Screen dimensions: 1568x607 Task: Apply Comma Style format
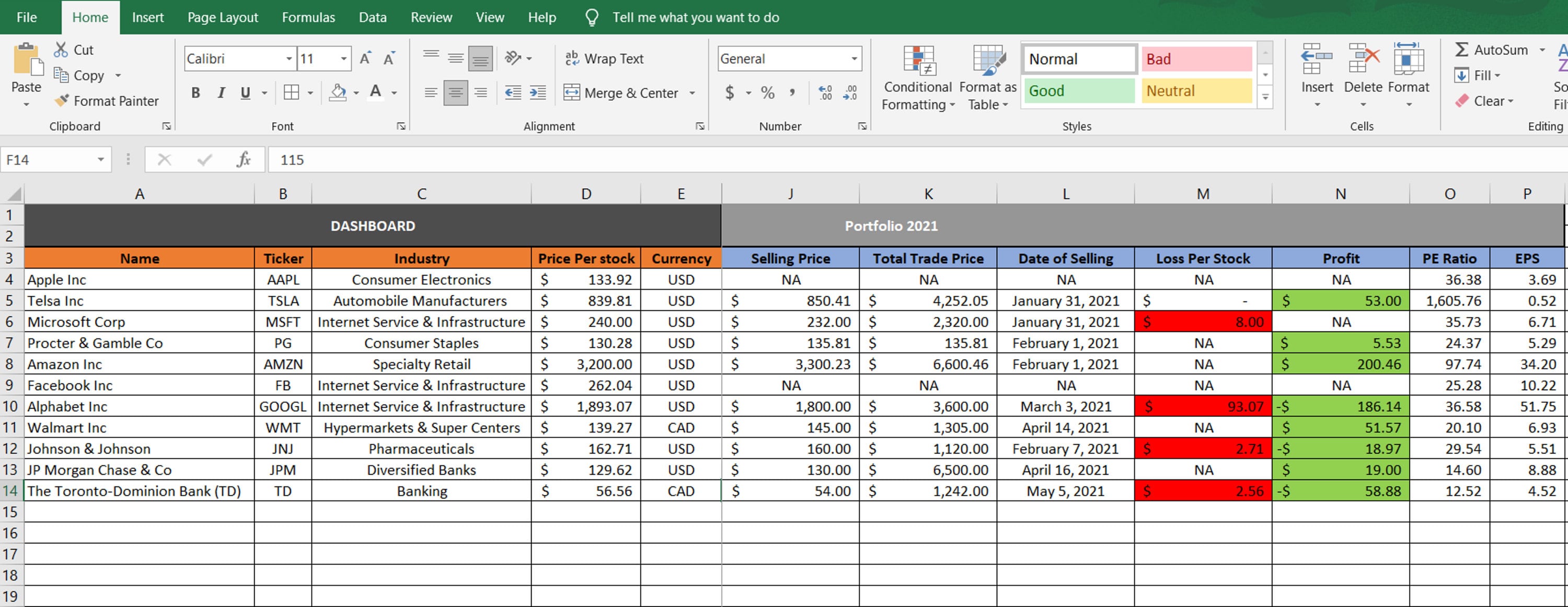tap(792, 92)
